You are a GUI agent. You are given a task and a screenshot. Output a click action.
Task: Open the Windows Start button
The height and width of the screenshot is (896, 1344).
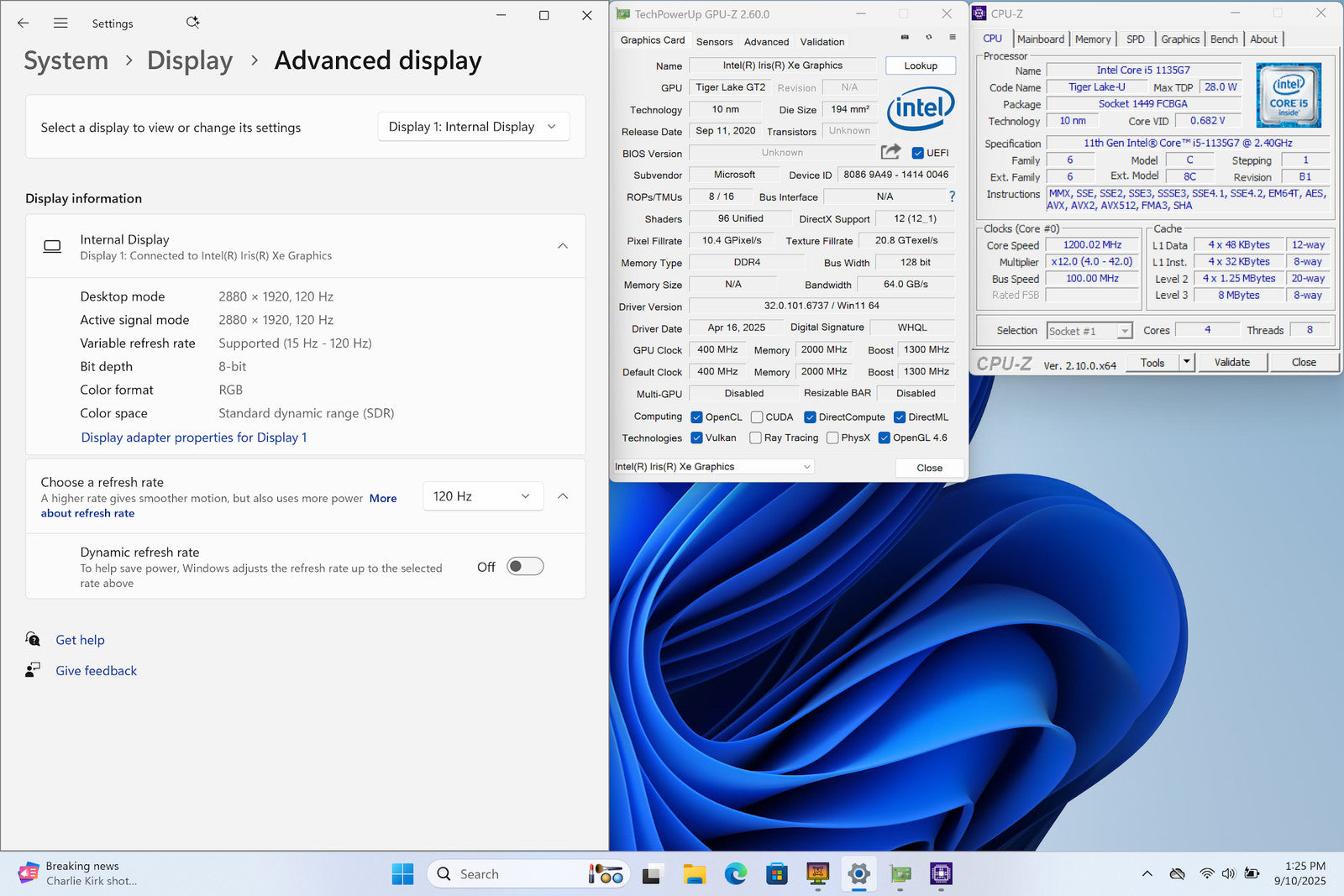pos(402,874)
